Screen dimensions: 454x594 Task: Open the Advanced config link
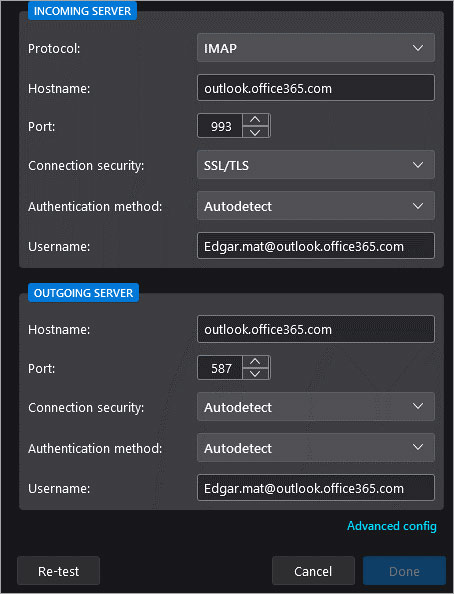pos(392,526)
